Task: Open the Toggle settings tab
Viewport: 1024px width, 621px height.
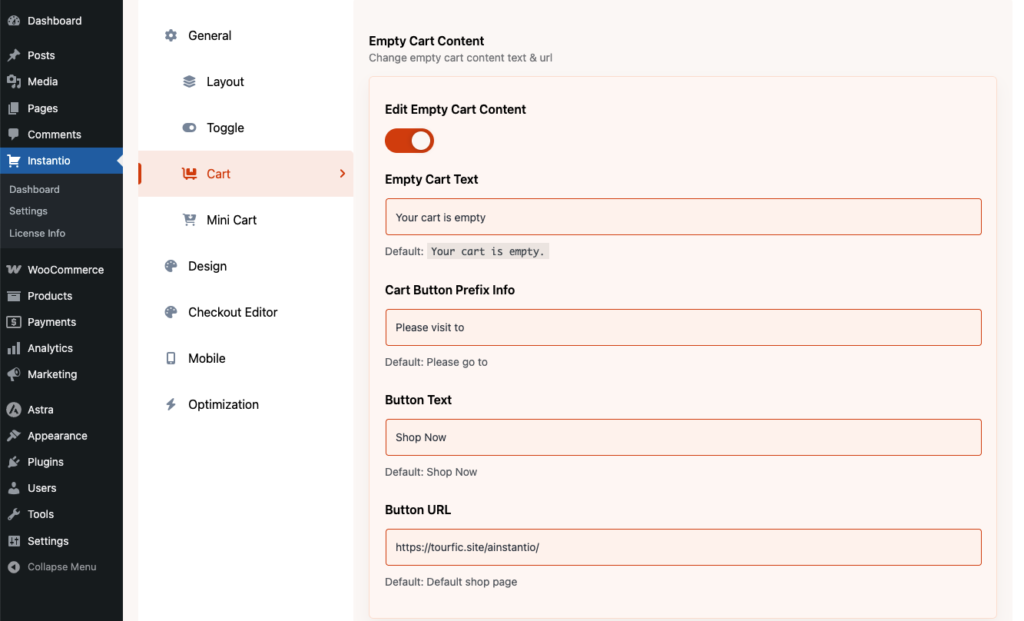Action: tap(225, 128)
